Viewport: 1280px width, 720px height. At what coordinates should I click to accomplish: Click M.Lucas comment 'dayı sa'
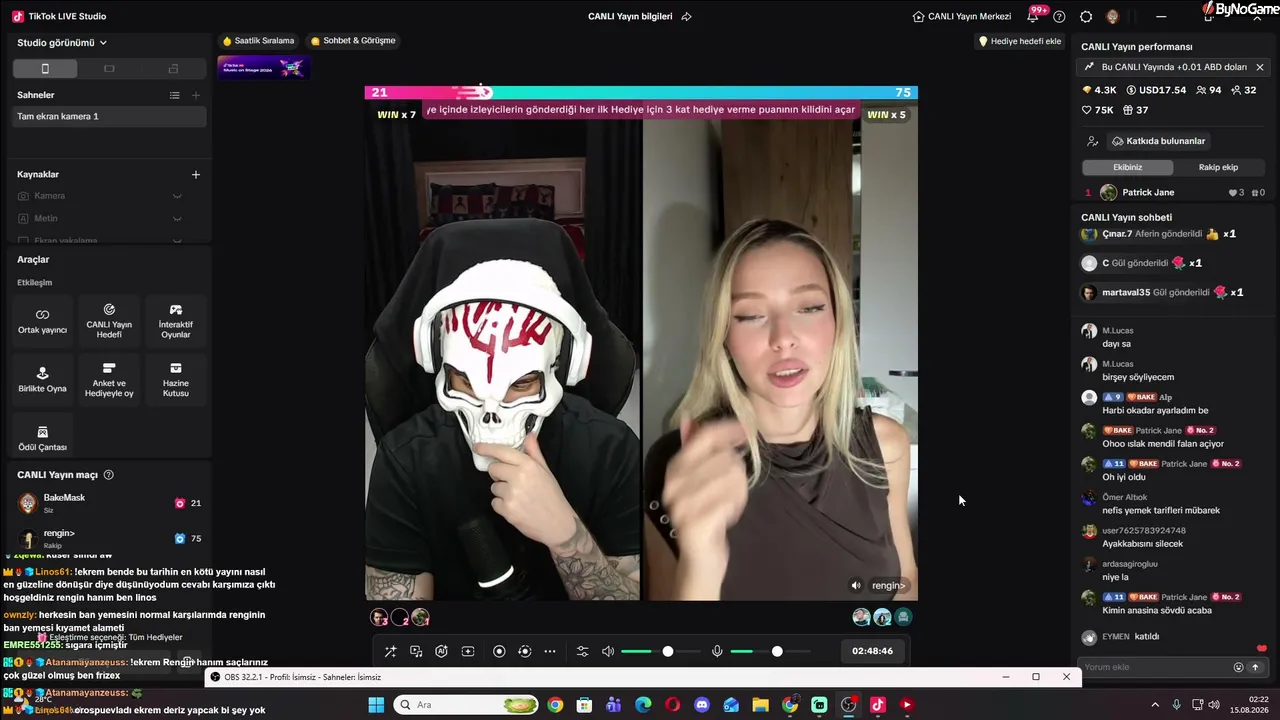pos(1118,344)
